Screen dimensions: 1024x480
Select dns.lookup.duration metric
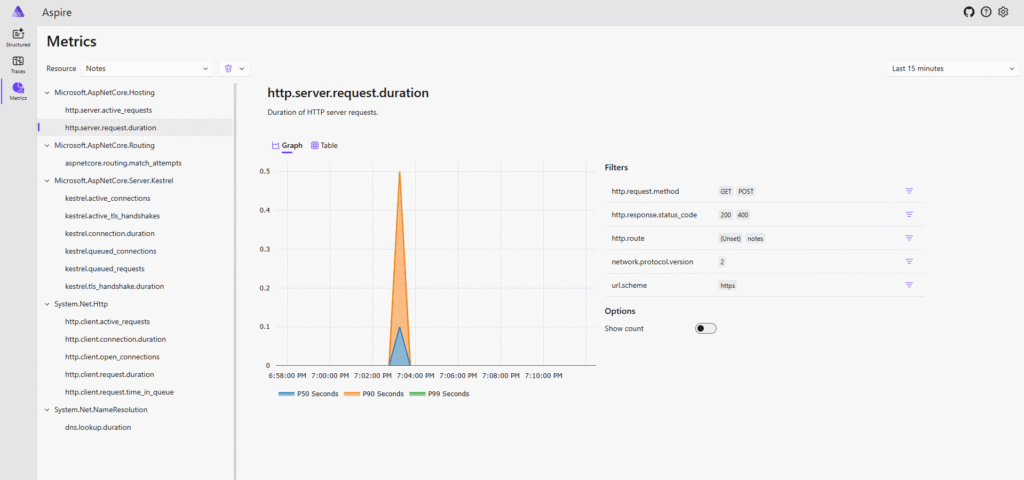pos(98,427)
